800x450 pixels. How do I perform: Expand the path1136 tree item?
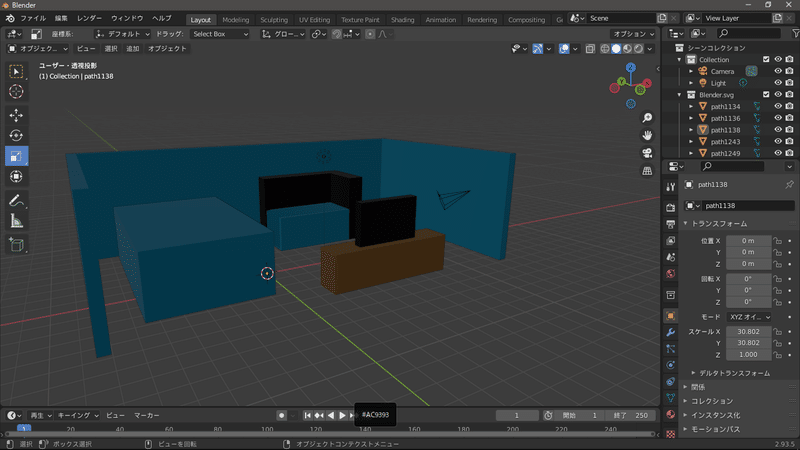click(691, 118)
